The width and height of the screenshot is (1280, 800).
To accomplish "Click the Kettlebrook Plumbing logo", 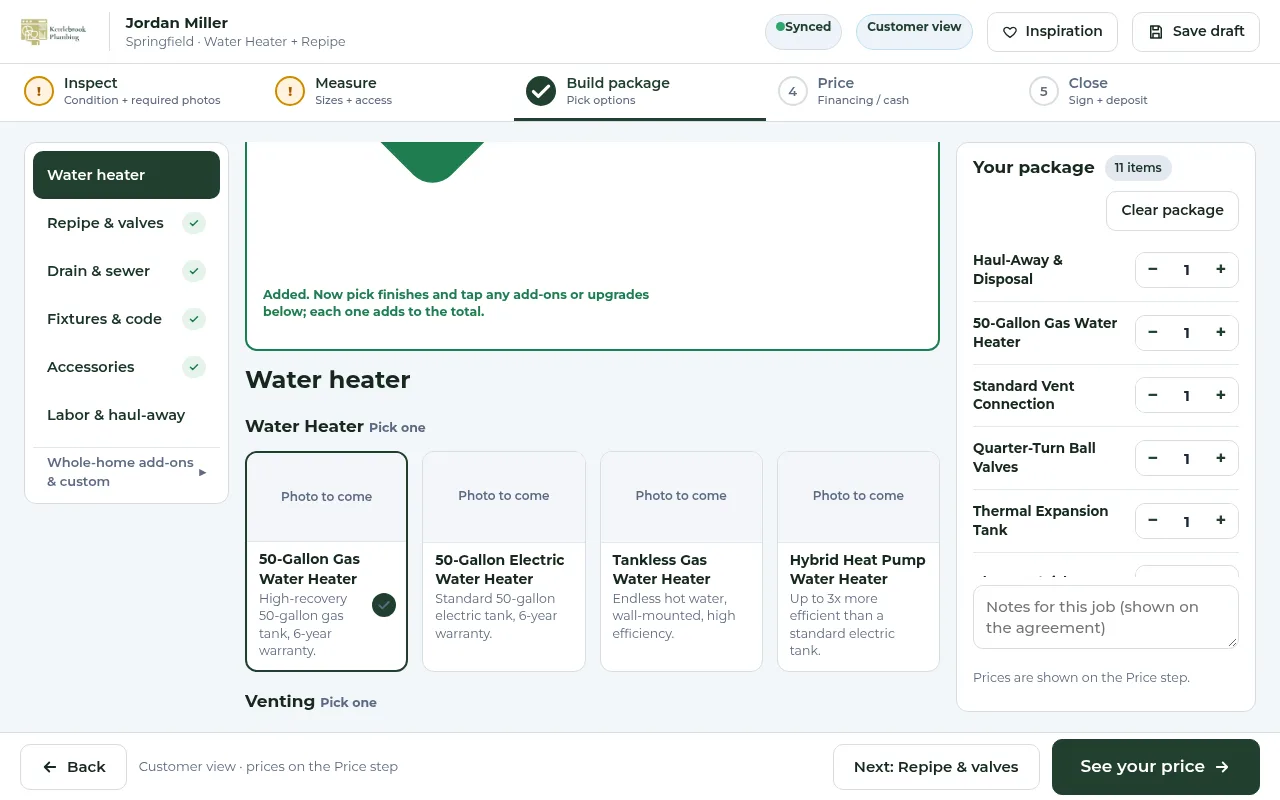I will (x=55, y=31).
